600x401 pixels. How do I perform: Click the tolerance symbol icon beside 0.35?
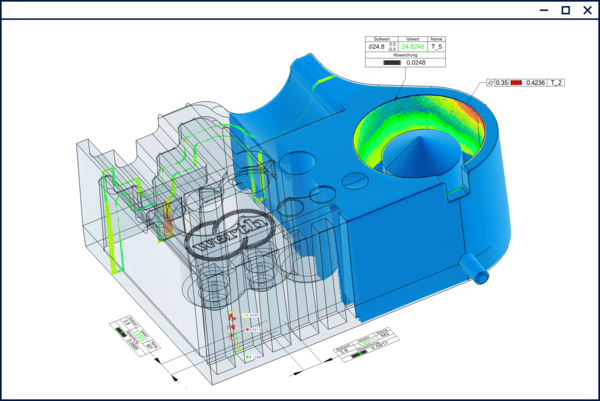pos(492,83)
